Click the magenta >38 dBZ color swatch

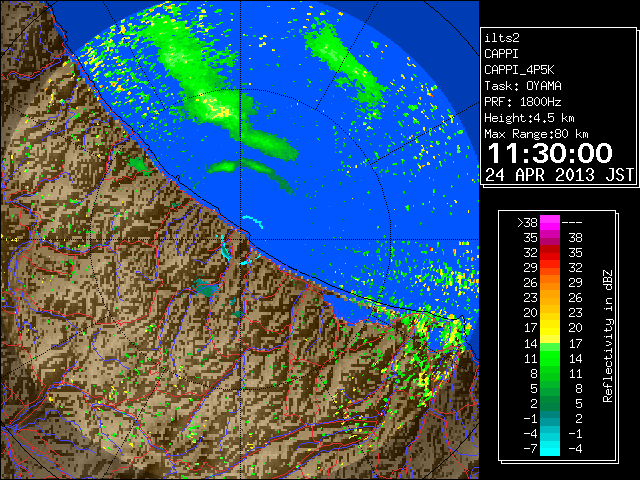tap(550, 222)
